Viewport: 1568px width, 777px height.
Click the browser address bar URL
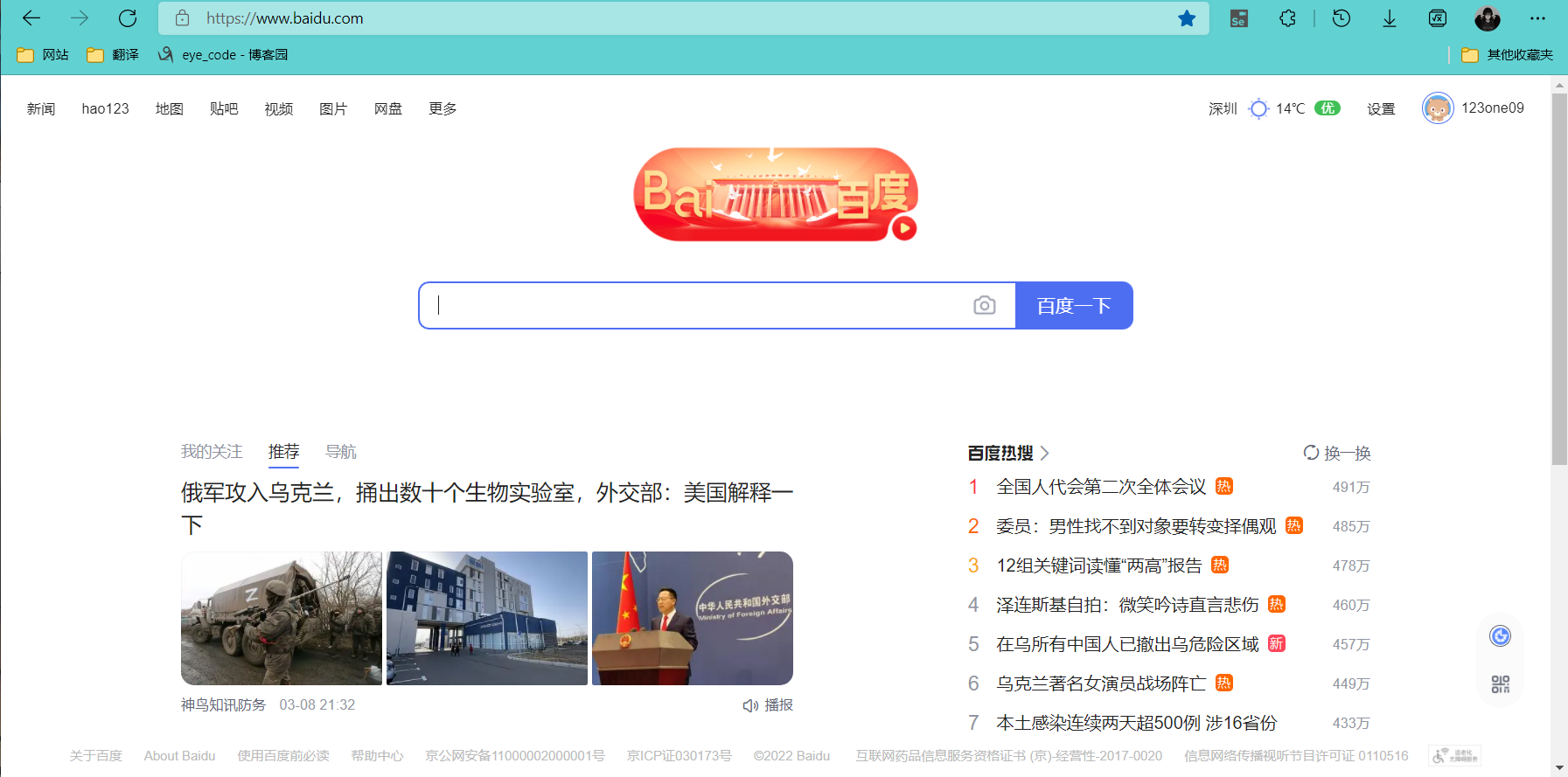point(285,18)
